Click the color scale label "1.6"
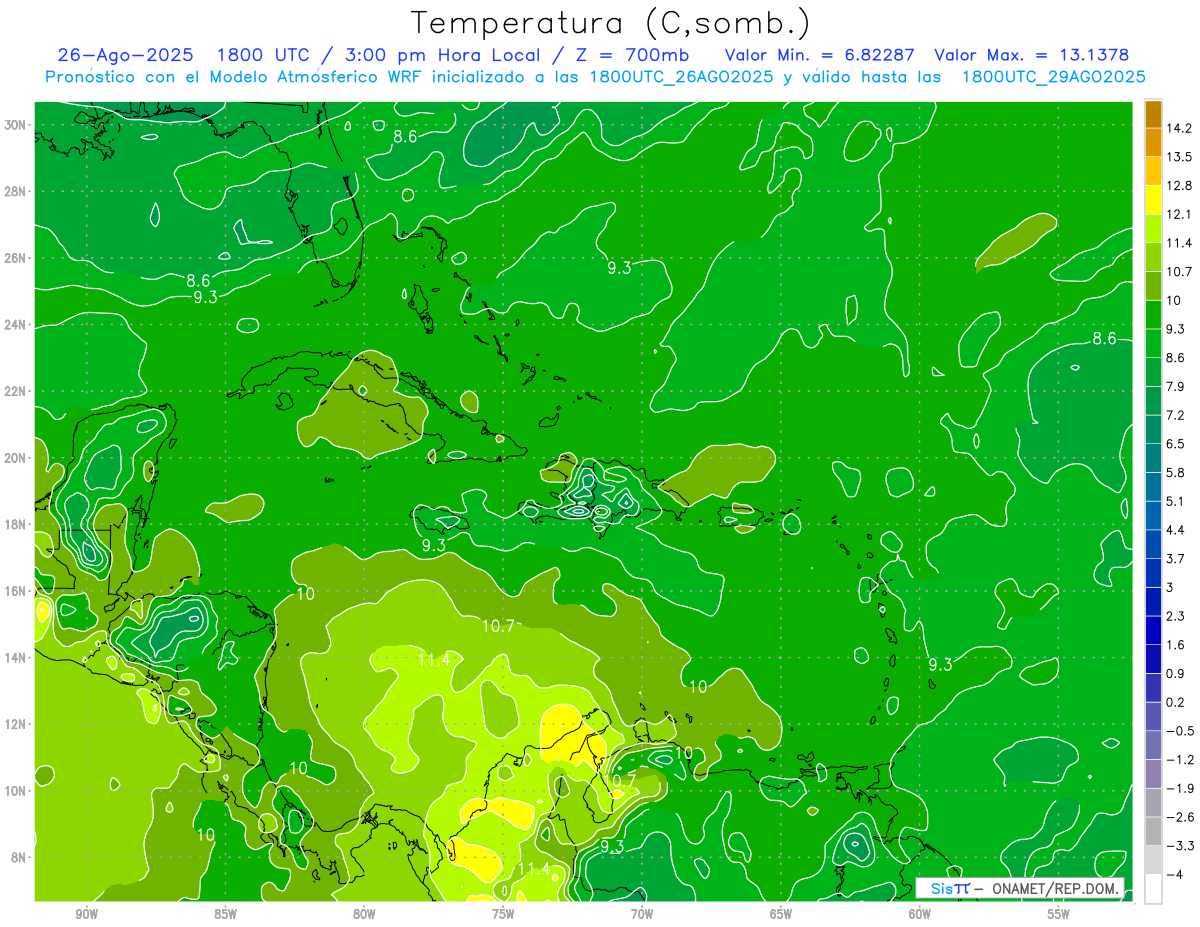This screenshot has width=1200, height=927. pyautogui.click(x=1176, y=644)
